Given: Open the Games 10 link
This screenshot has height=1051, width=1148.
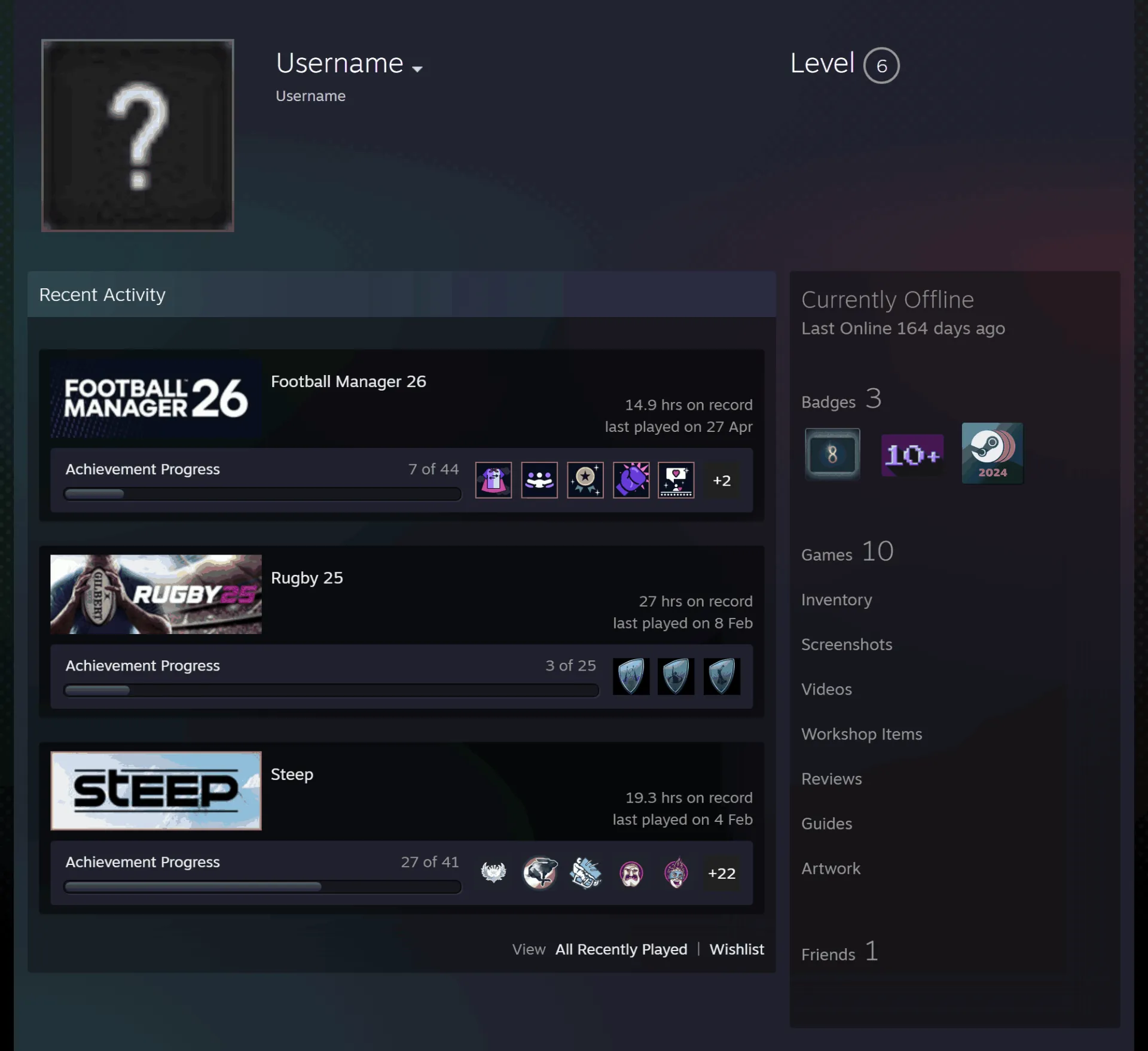Looking at the screenshot, I should pyautogui.click(x=847, y=552).
